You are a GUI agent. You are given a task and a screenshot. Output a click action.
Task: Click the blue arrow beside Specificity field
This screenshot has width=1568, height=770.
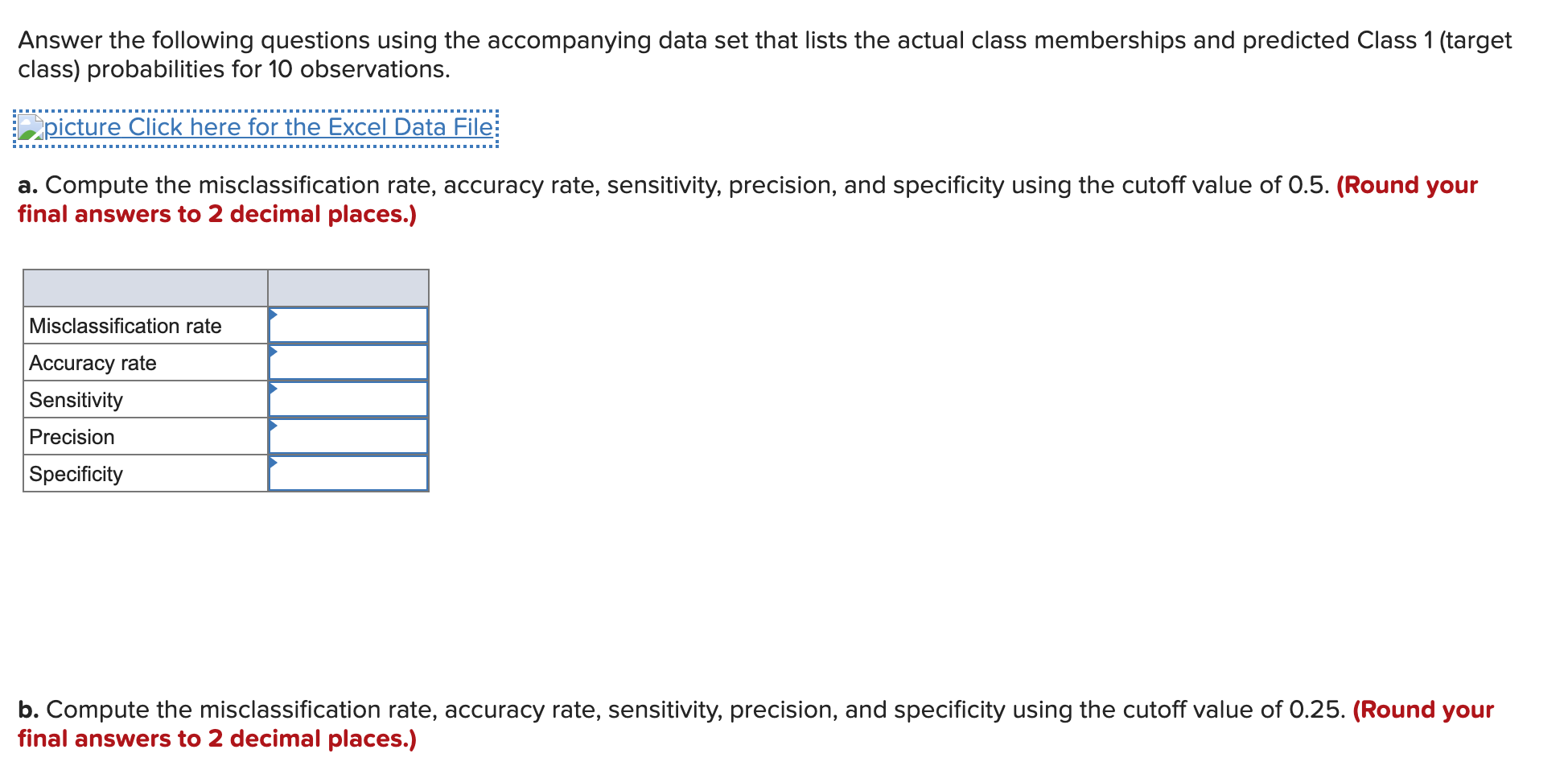coord(274,463)
